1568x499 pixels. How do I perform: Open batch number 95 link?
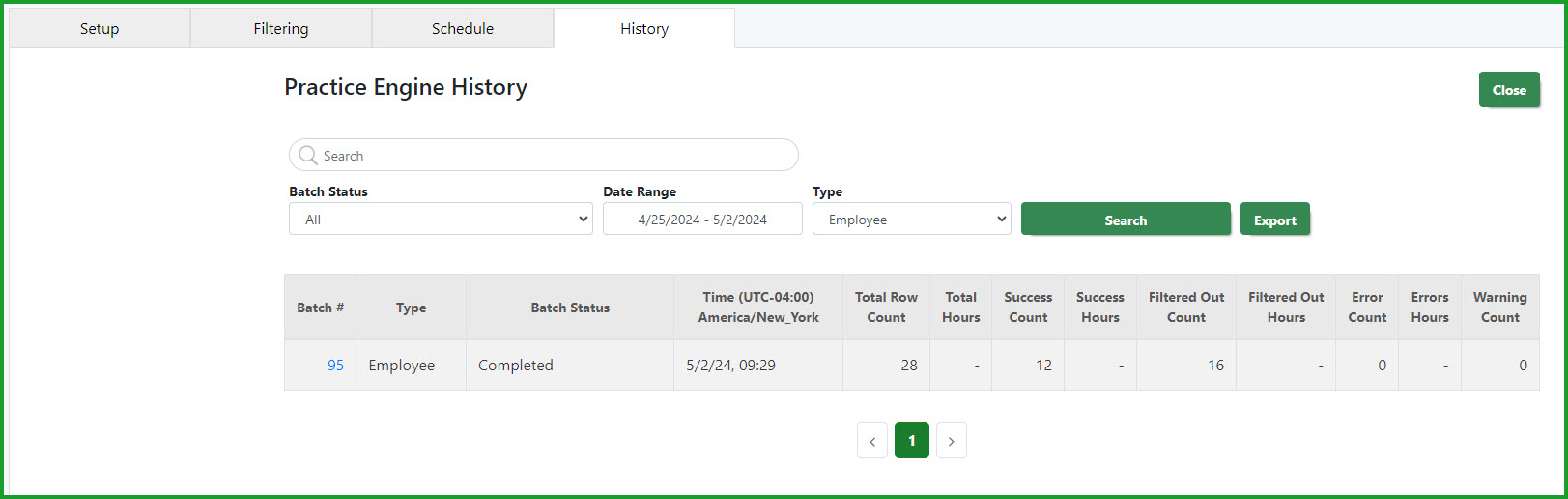click(x=335, y=366)
